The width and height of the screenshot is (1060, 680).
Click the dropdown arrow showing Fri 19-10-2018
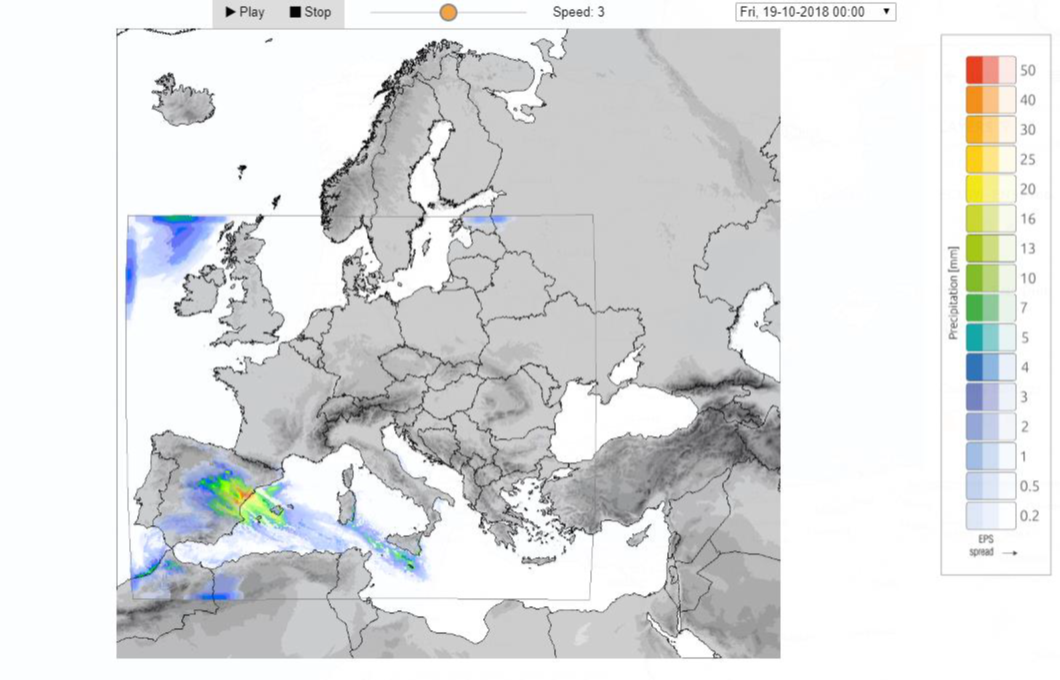tap(884, 12)
